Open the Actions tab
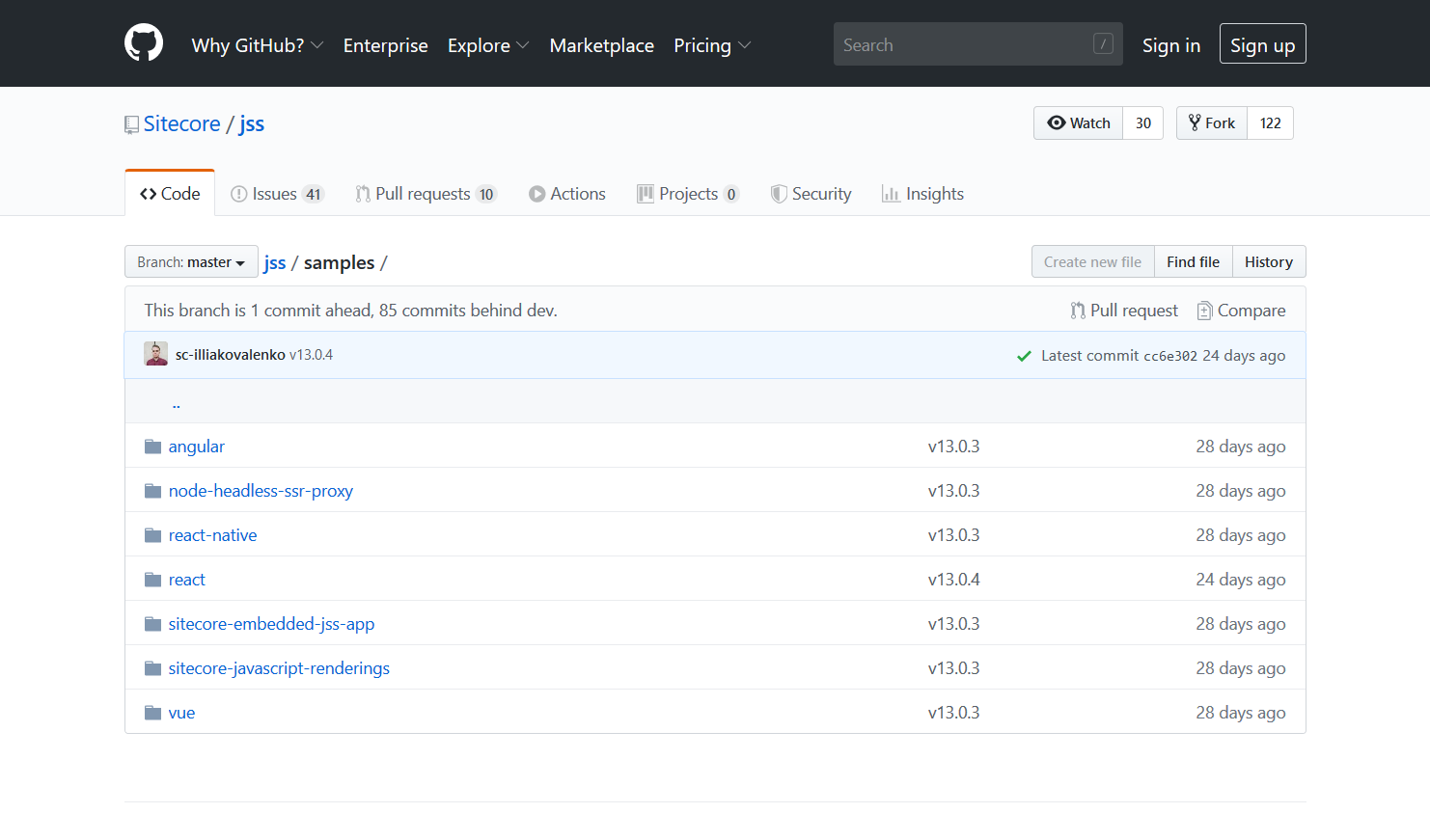The height and width of the screenshot is (840, 1430). pos(567,194)
